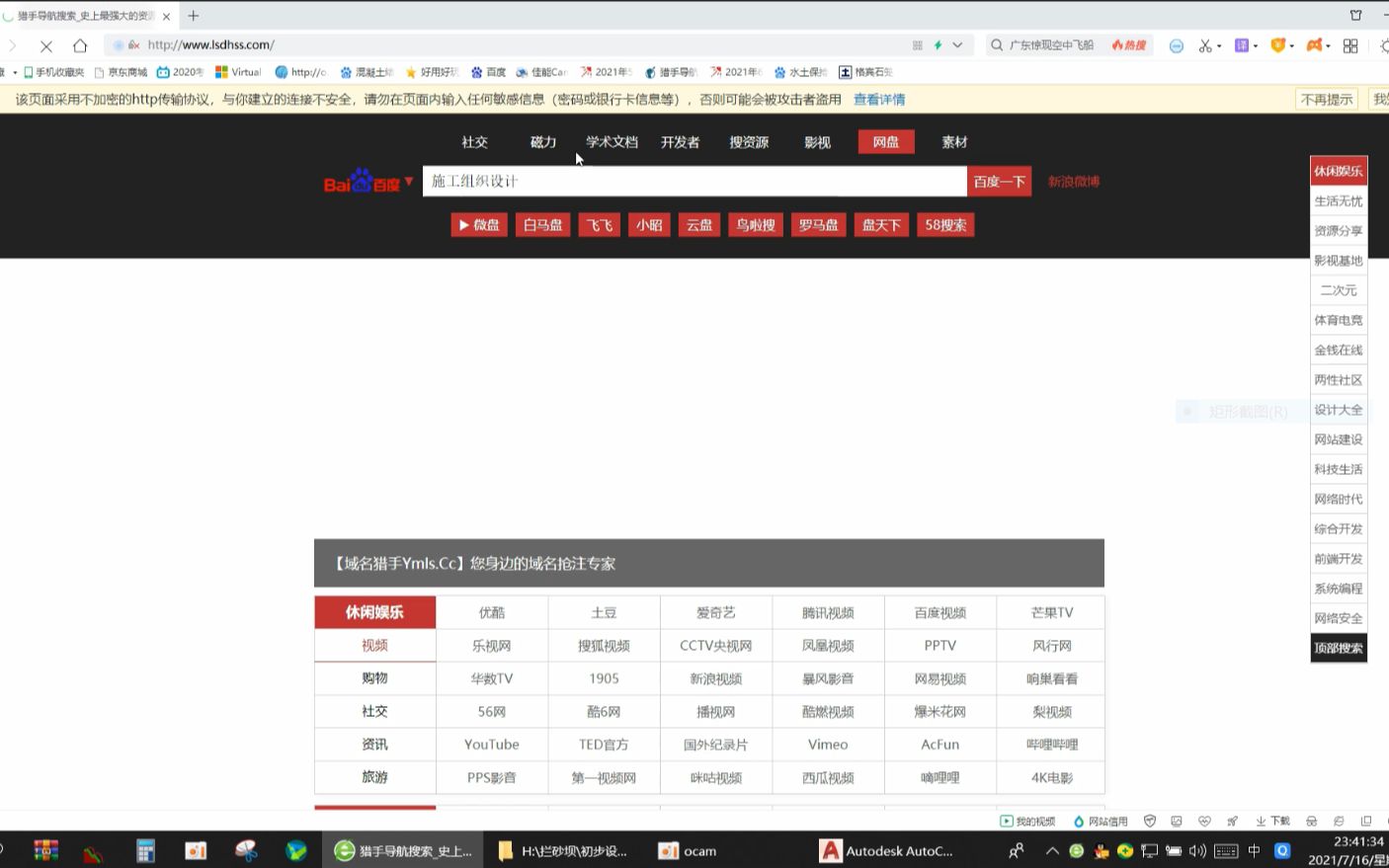The height and width of the screenshot is (868, 1389).
Task: Click the search field containing 施工组织设计
Action: click(x=694, y=182)
